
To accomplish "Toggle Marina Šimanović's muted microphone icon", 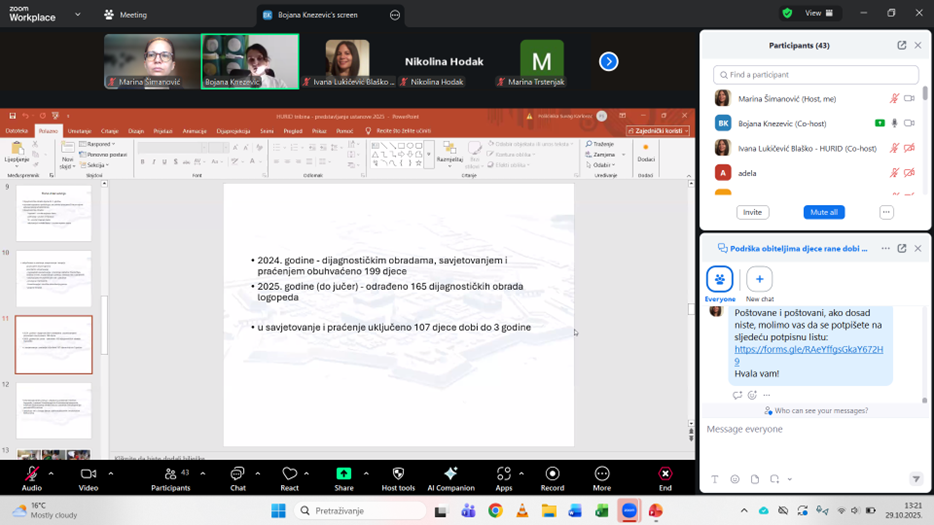I will click(x=895, y=98).
